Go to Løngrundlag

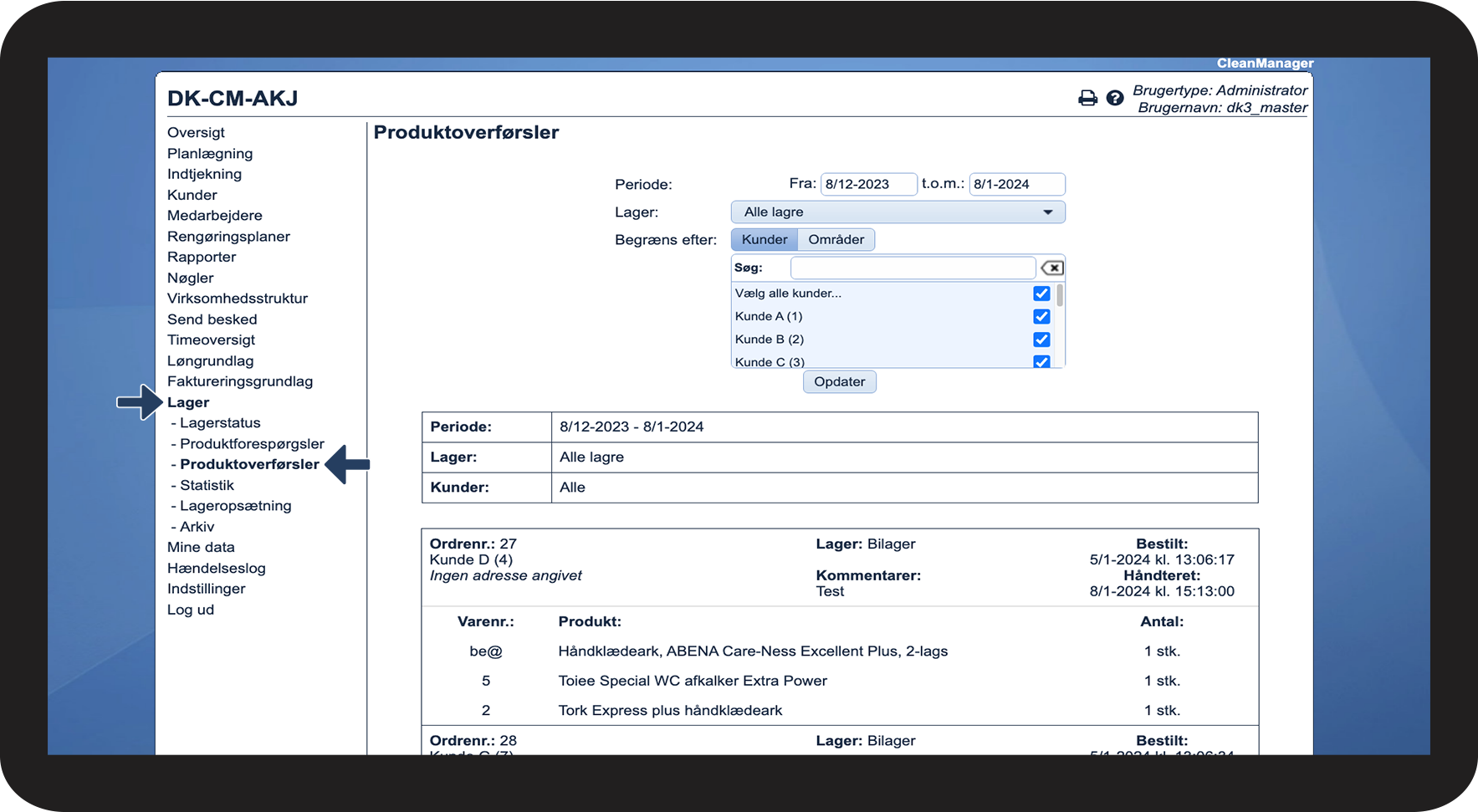click(x=210, y=361)
